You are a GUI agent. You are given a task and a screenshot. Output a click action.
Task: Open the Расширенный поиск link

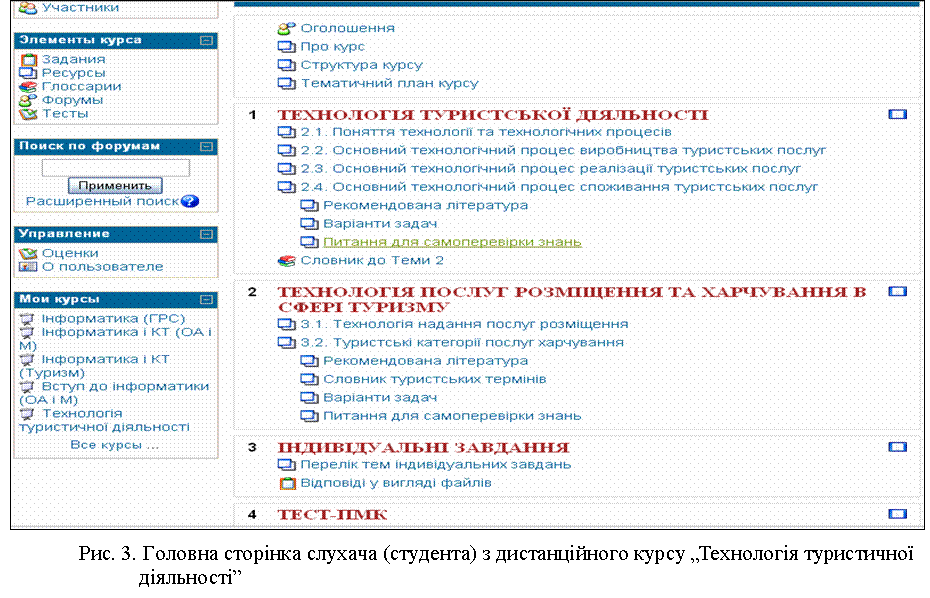click(x=103, y=202)
